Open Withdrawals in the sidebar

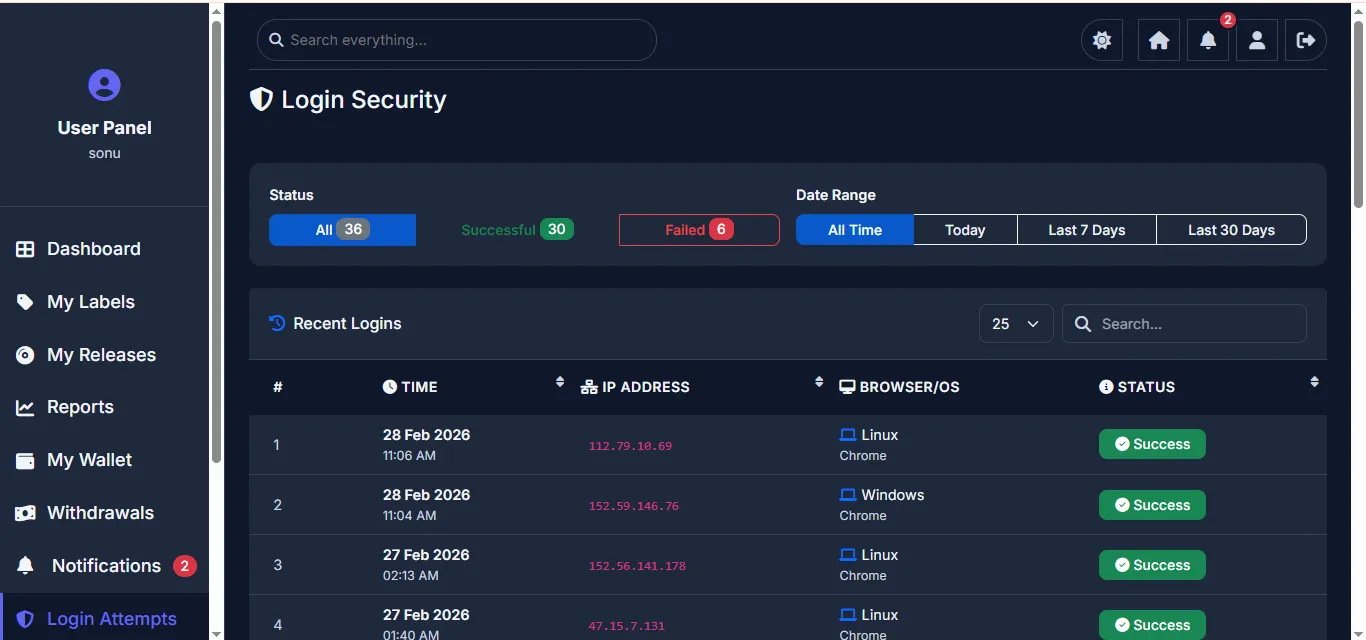pos(104,513)
